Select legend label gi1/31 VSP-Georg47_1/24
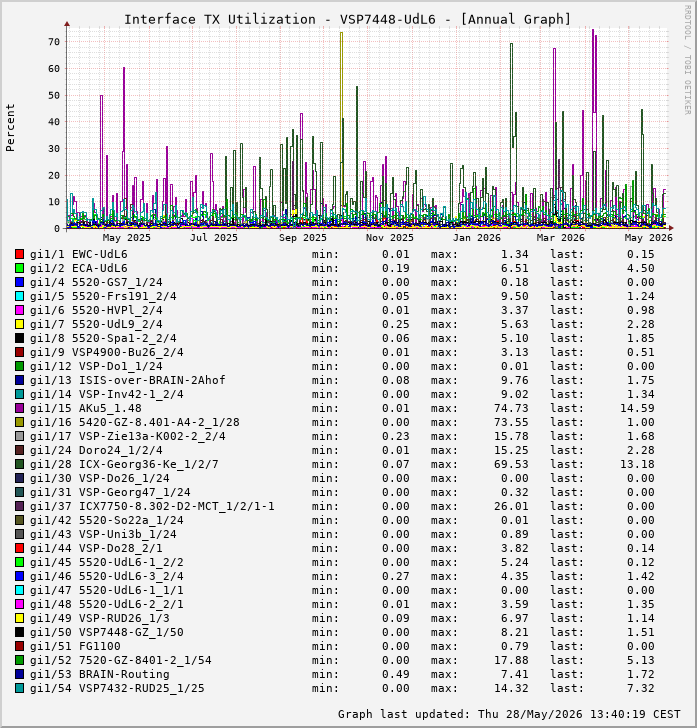The image size is (697, 728). (x=110, y=492)
